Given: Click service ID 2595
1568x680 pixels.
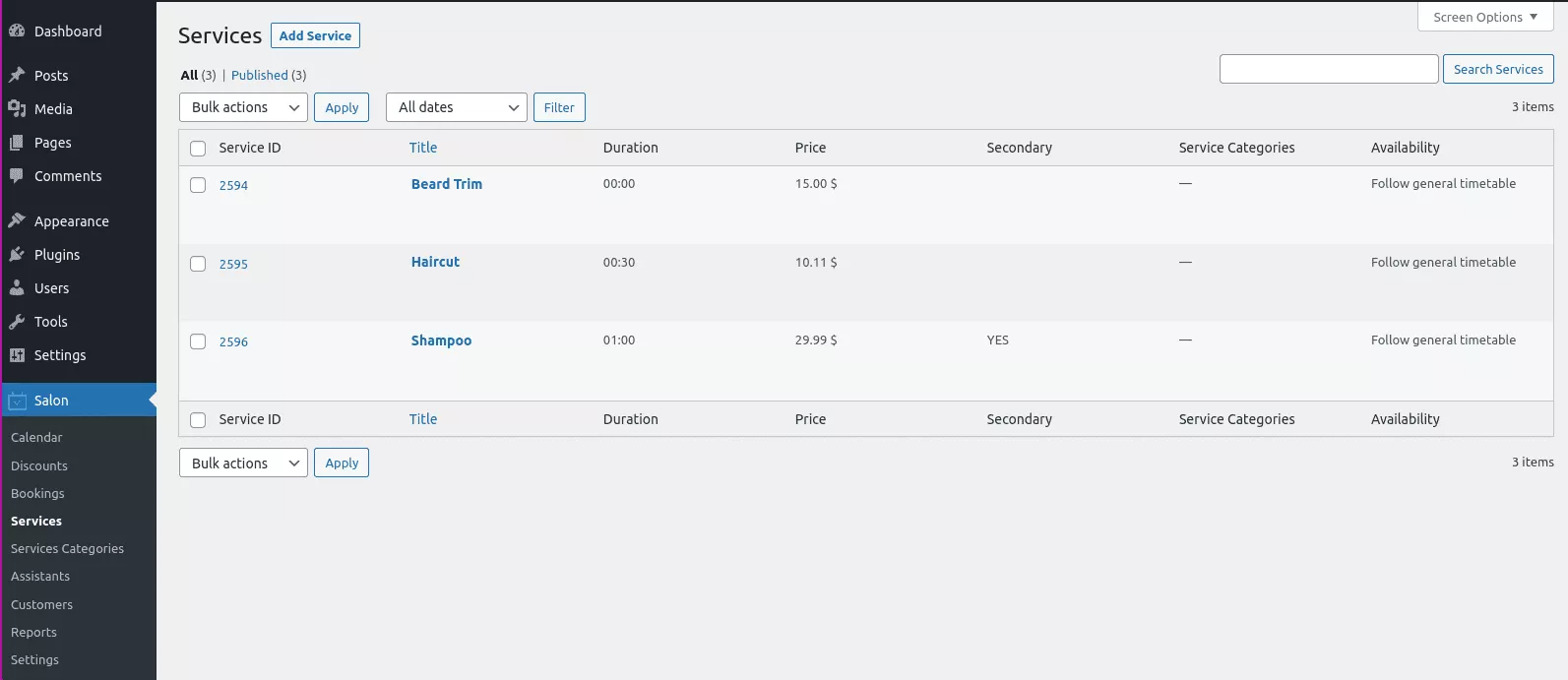Looking at the screenshot, I should point(233,264).
